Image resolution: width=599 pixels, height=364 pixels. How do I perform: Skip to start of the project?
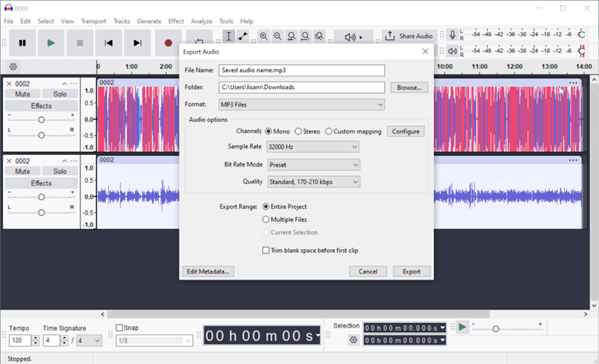click(109, 43)
